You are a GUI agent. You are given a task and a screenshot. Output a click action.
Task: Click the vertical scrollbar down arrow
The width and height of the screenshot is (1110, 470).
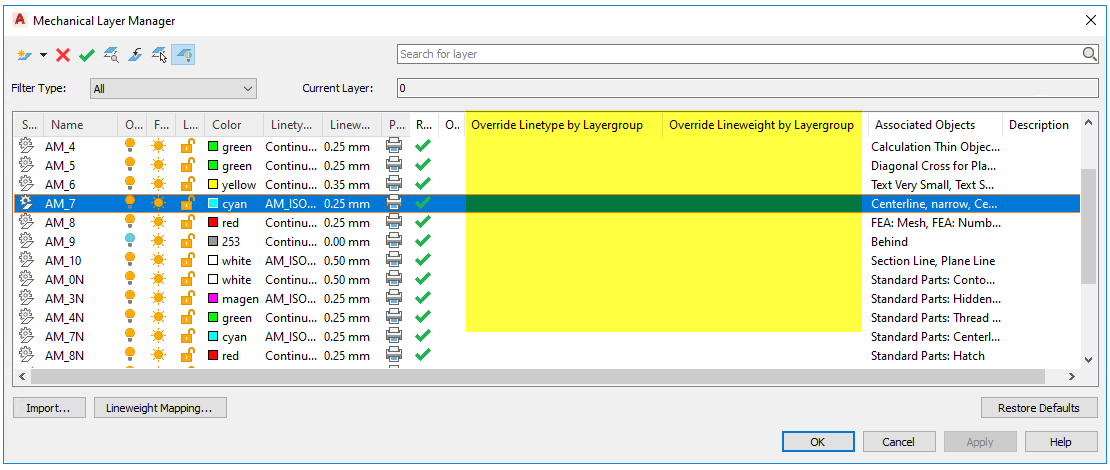point(1089,360)
